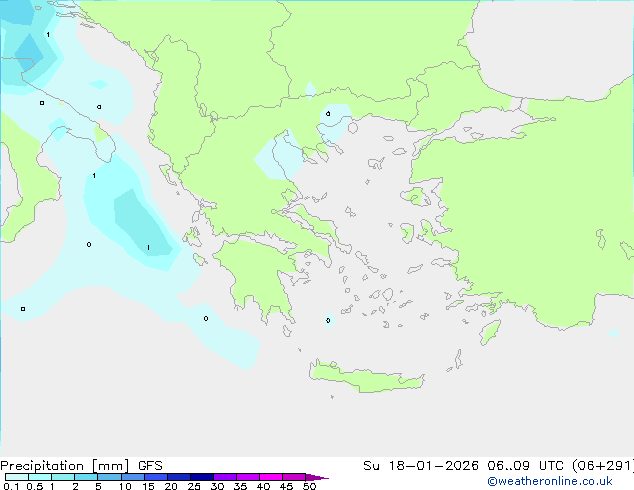Click the purple arrow tip above 50 mm
634x490 pixels.
point(317,477)
